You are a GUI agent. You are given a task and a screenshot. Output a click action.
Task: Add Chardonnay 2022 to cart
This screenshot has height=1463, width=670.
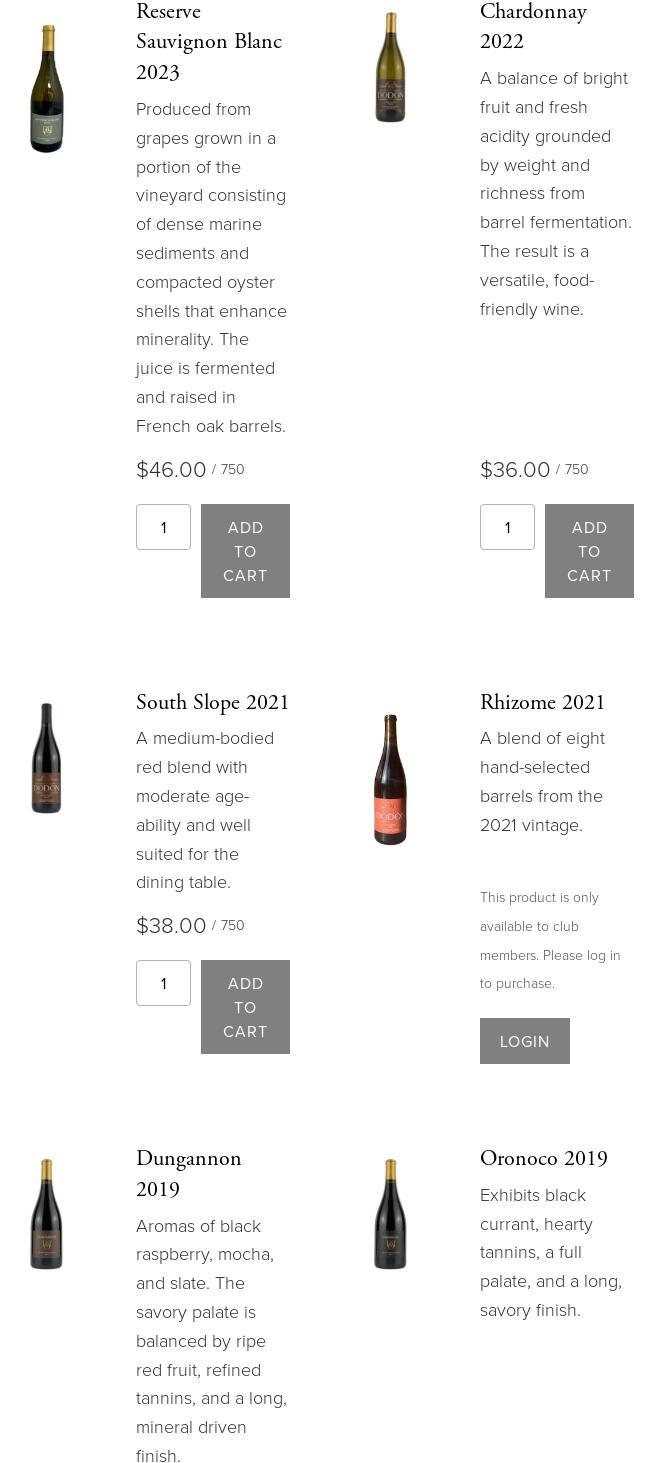pos(589,551)
